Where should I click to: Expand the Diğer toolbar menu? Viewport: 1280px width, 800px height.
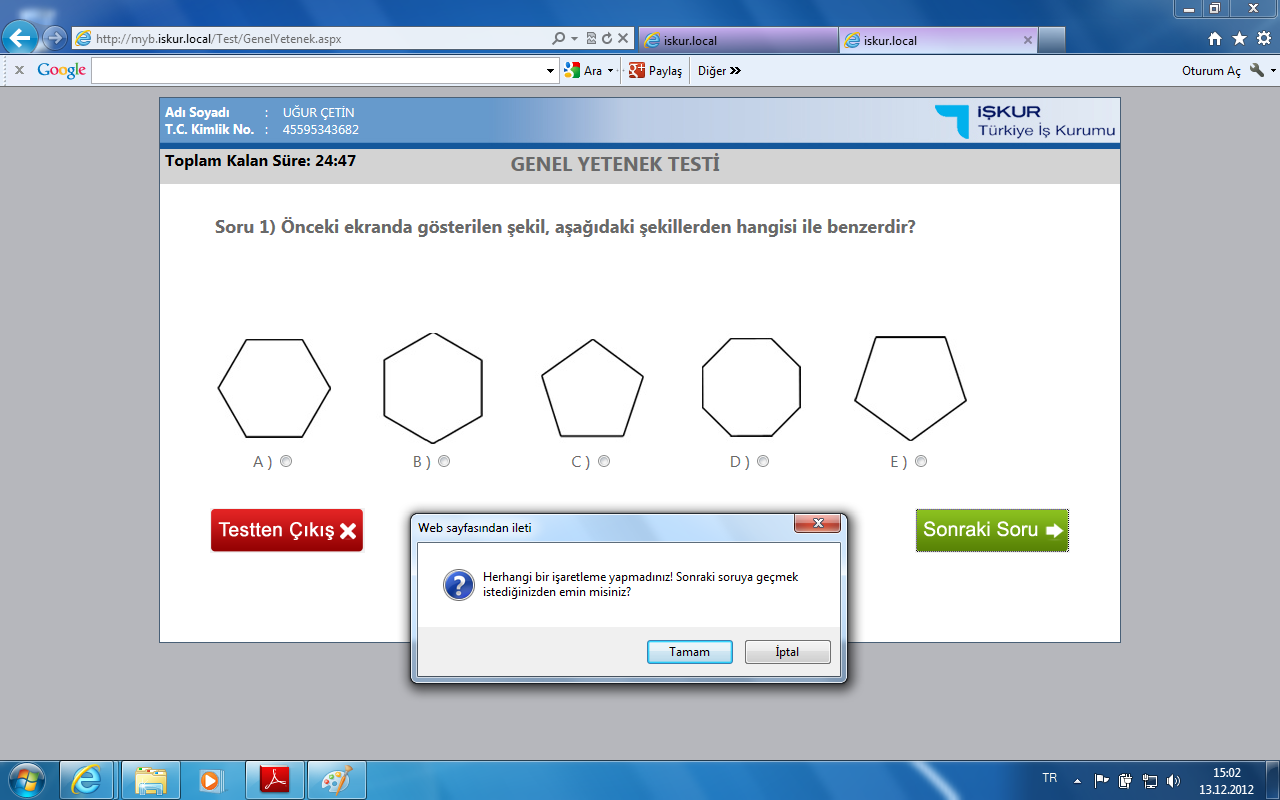tap(719, 71)
